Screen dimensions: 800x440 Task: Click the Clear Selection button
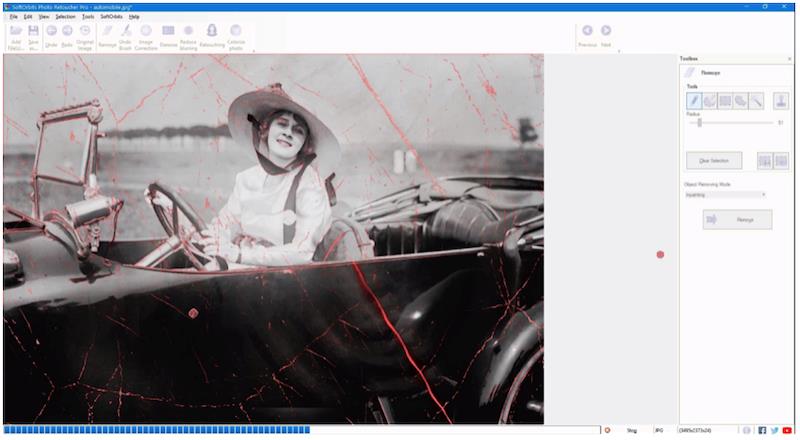714,160
